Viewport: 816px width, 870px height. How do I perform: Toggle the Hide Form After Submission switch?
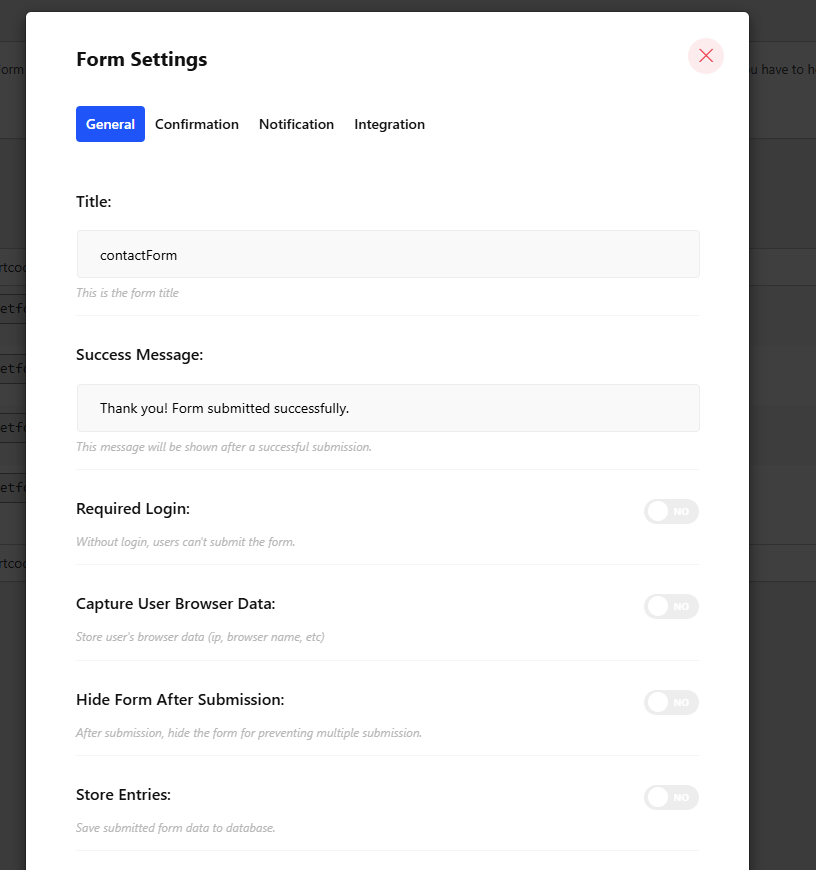tap(671, 702)
